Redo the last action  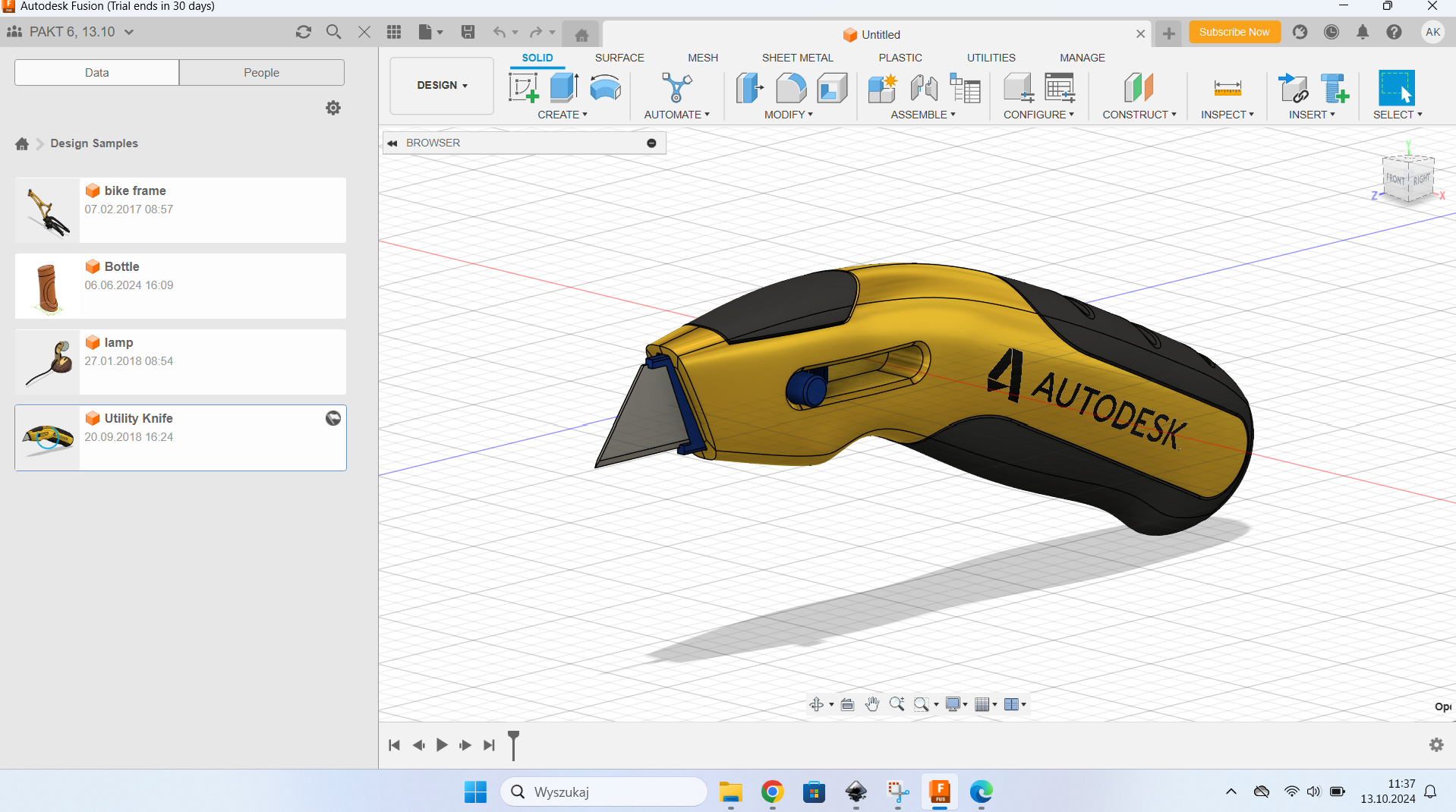[x=536, y=32]
